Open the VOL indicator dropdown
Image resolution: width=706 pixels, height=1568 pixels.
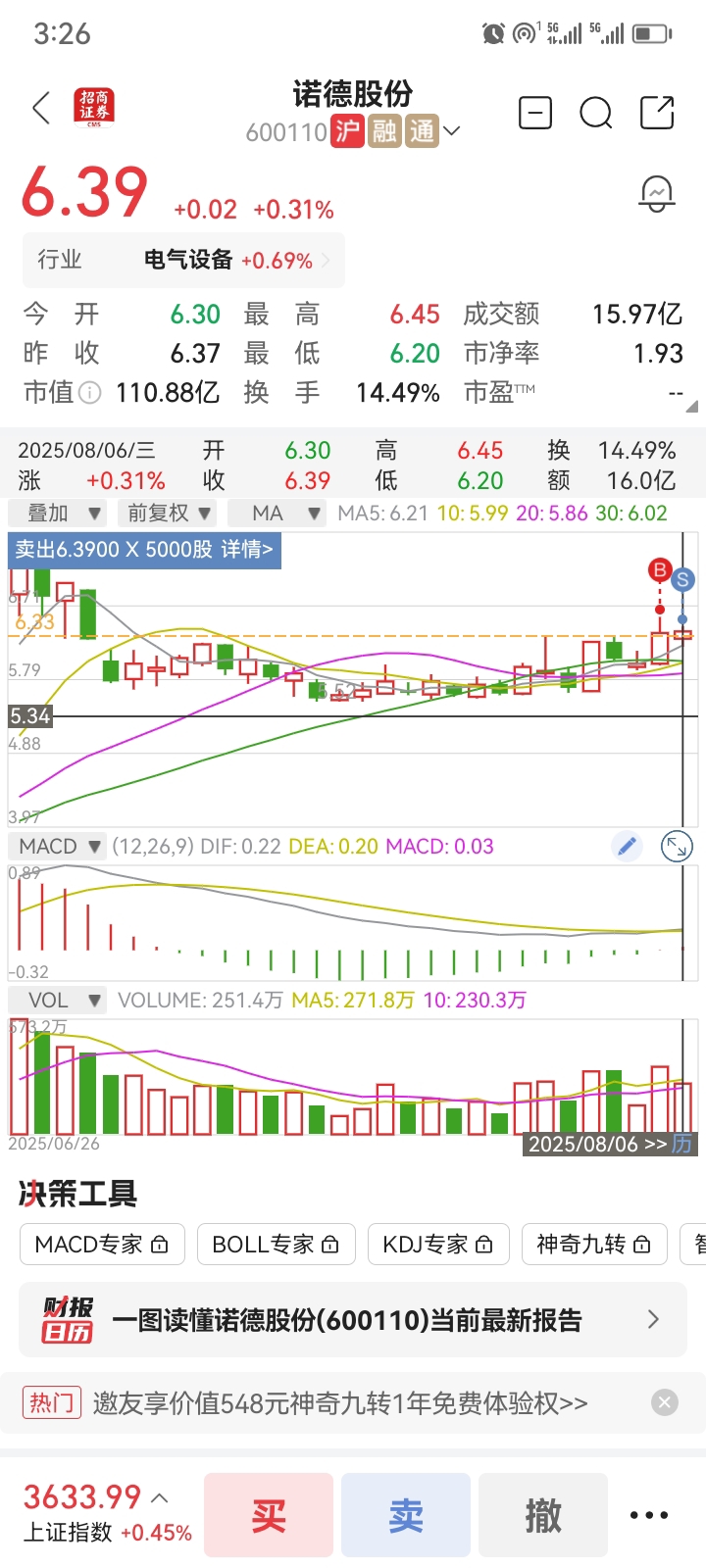(57, 1000)
